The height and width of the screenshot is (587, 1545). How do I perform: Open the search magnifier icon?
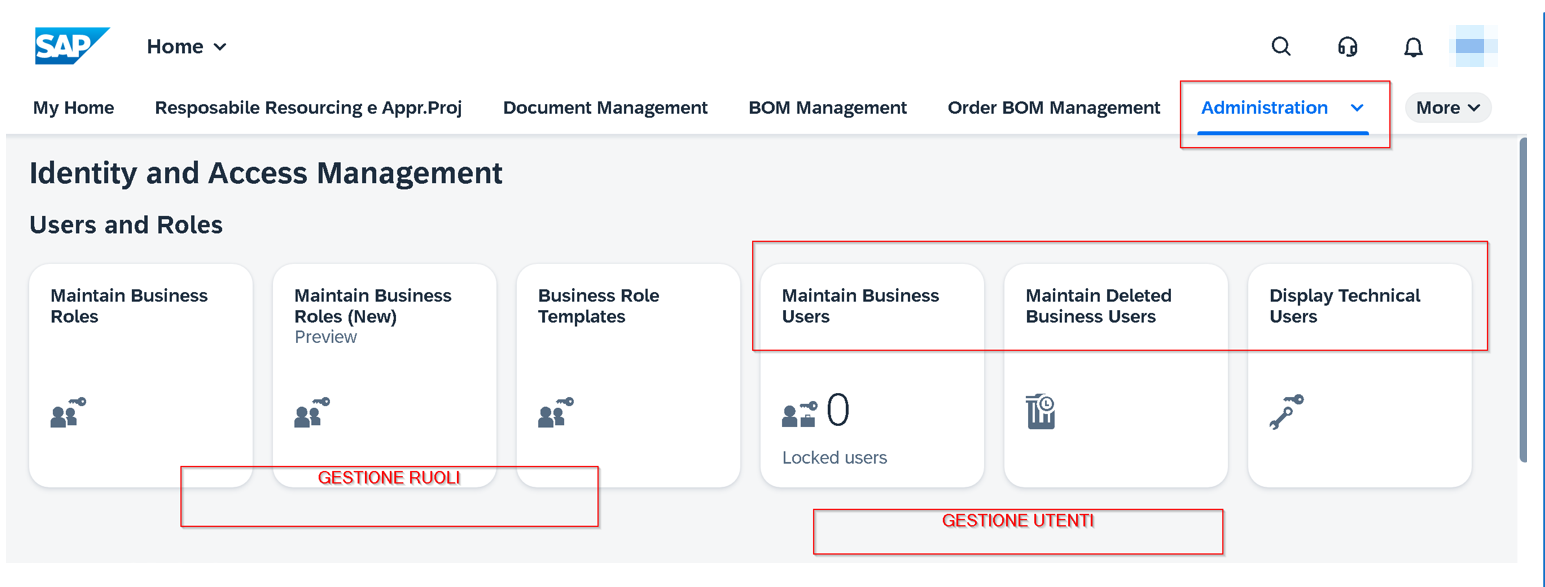[x=1281, y=46]
